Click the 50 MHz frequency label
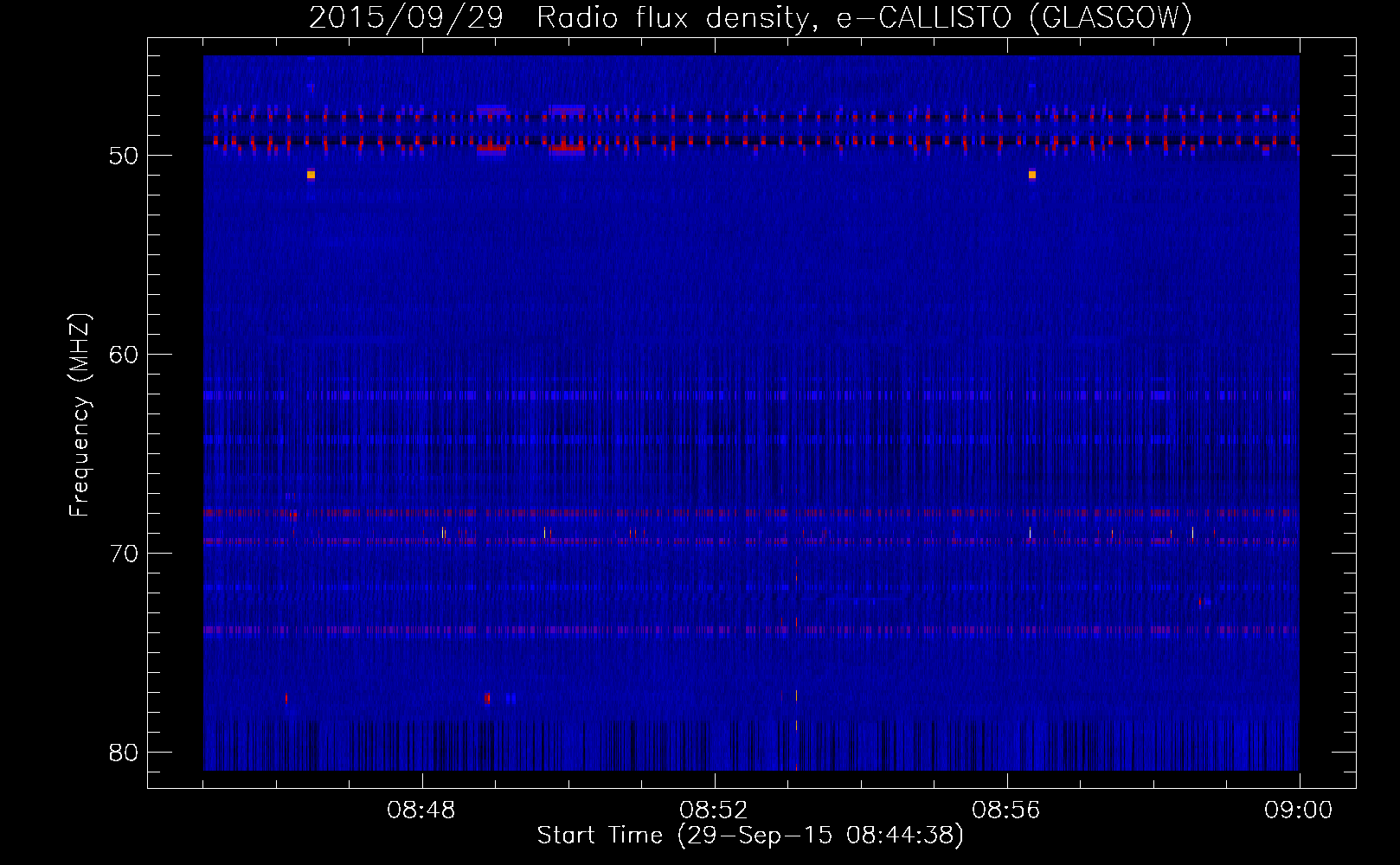The image size is (1400, 865). tap(124, 156)
